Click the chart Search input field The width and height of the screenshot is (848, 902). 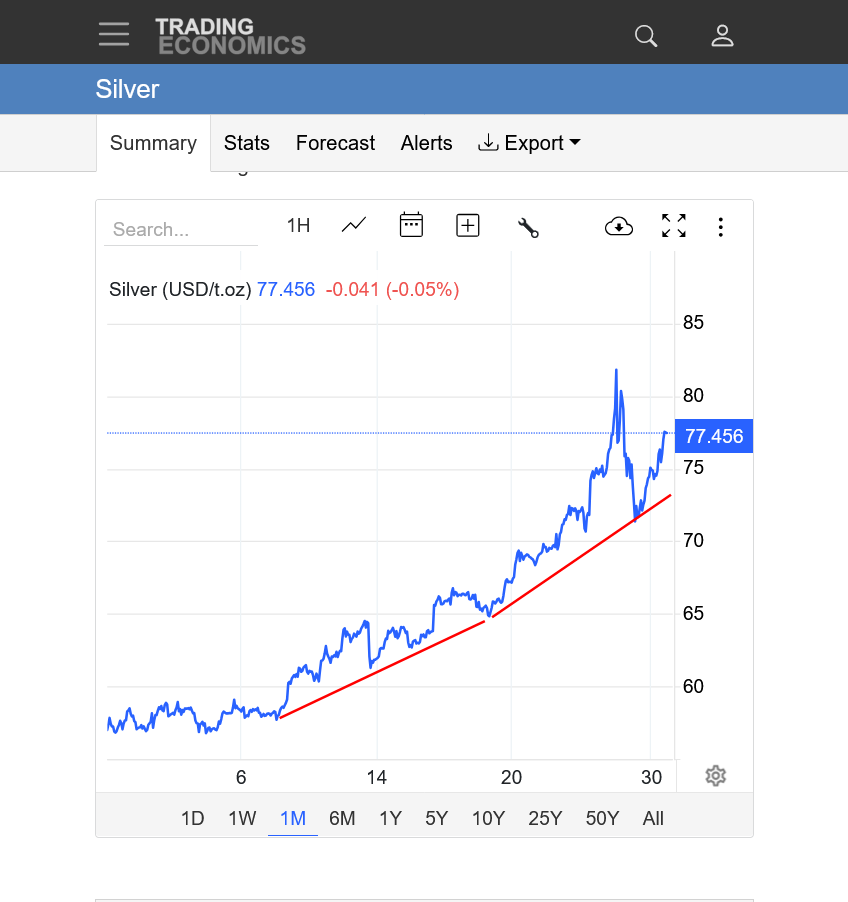[x=180, y=229]
